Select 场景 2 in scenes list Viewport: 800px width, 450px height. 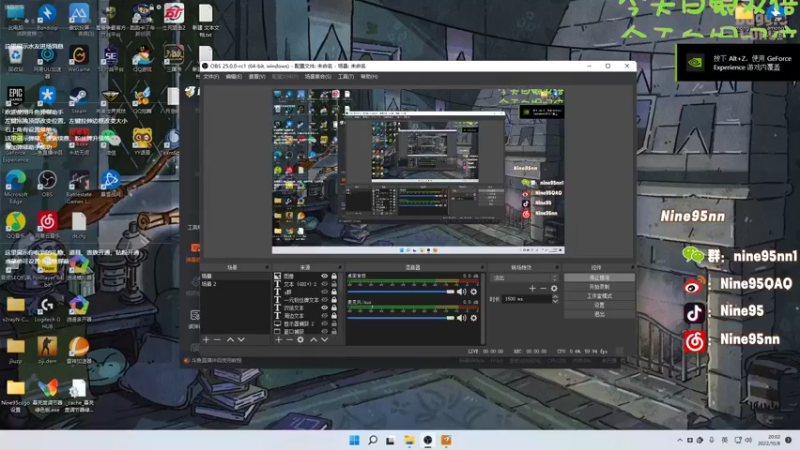click(235, 284)
